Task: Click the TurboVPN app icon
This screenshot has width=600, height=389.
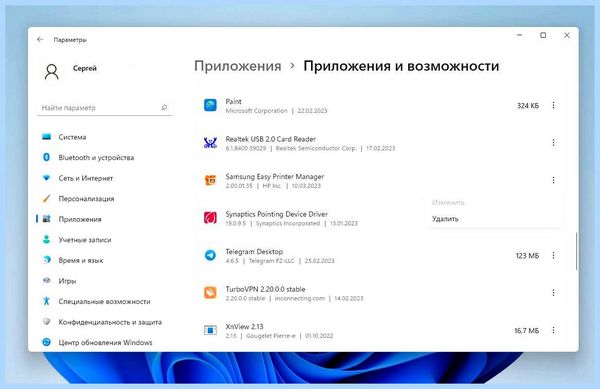Action: 210,292
